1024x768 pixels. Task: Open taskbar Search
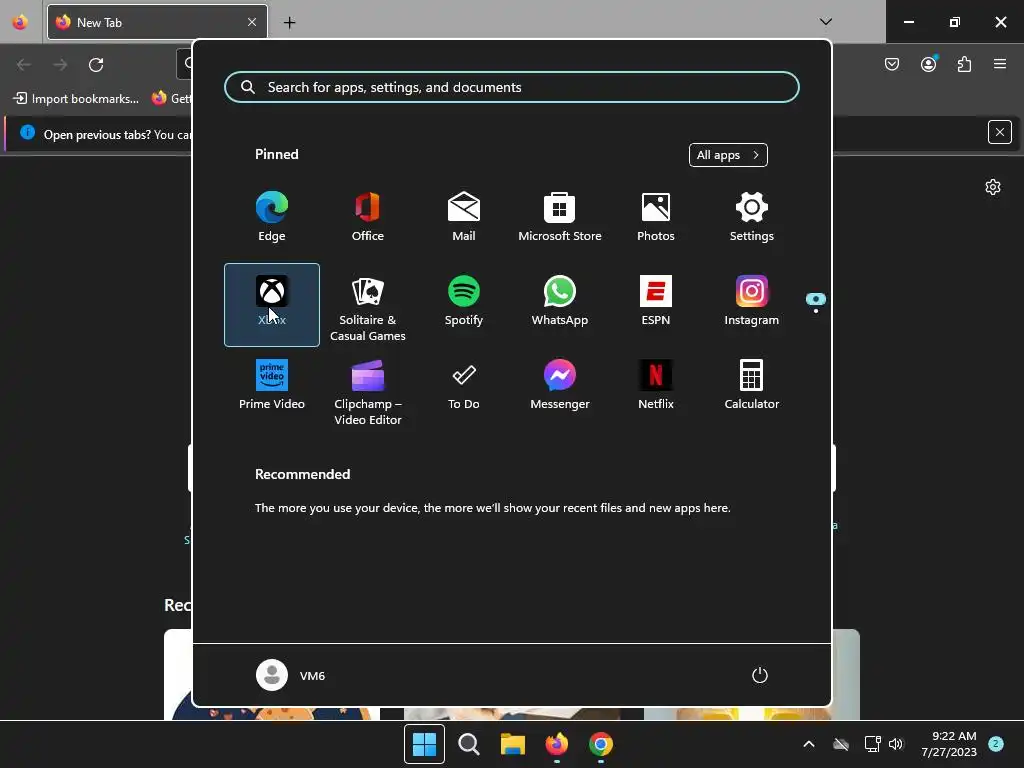469,744
